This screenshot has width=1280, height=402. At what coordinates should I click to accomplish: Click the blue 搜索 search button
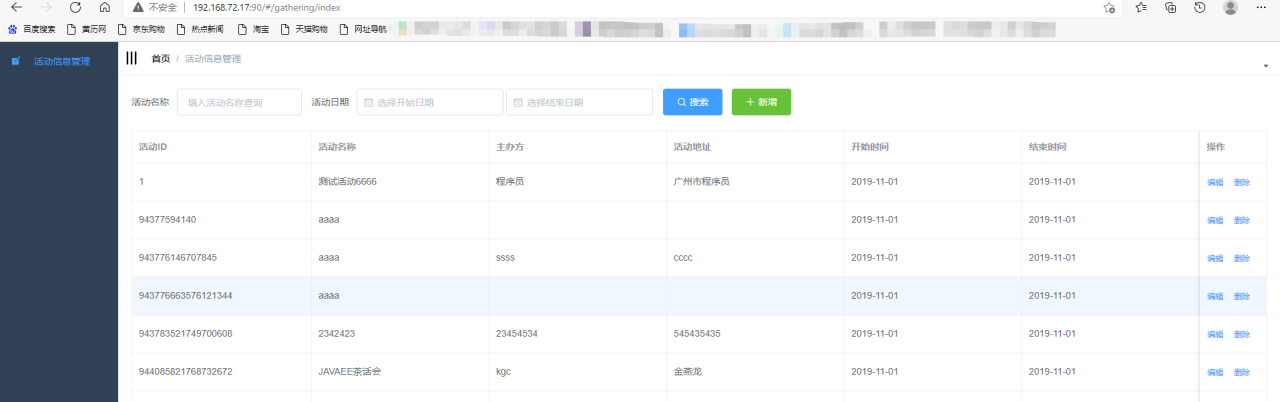692,102
